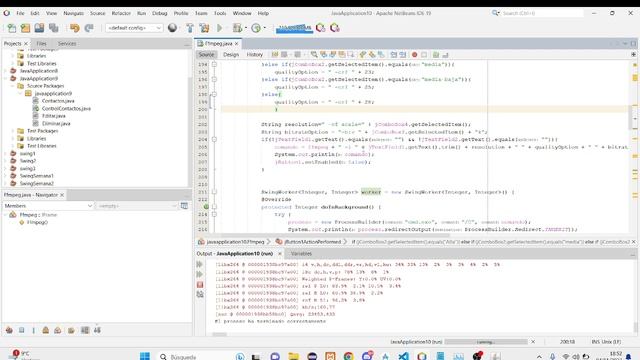Click the running progress bar in status bar
Screen dimensions: 640x360
tap(486, 342)
